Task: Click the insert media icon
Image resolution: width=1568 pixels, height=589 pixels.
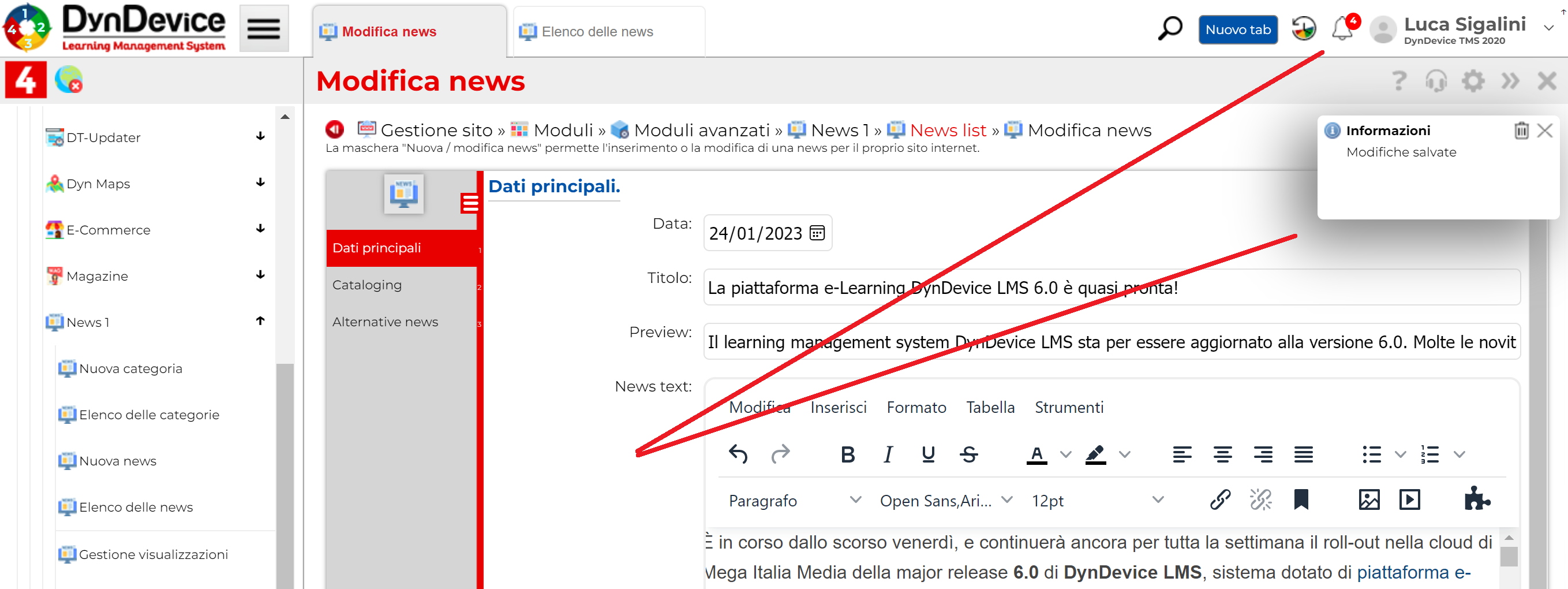Action: tap(1409, 500)
